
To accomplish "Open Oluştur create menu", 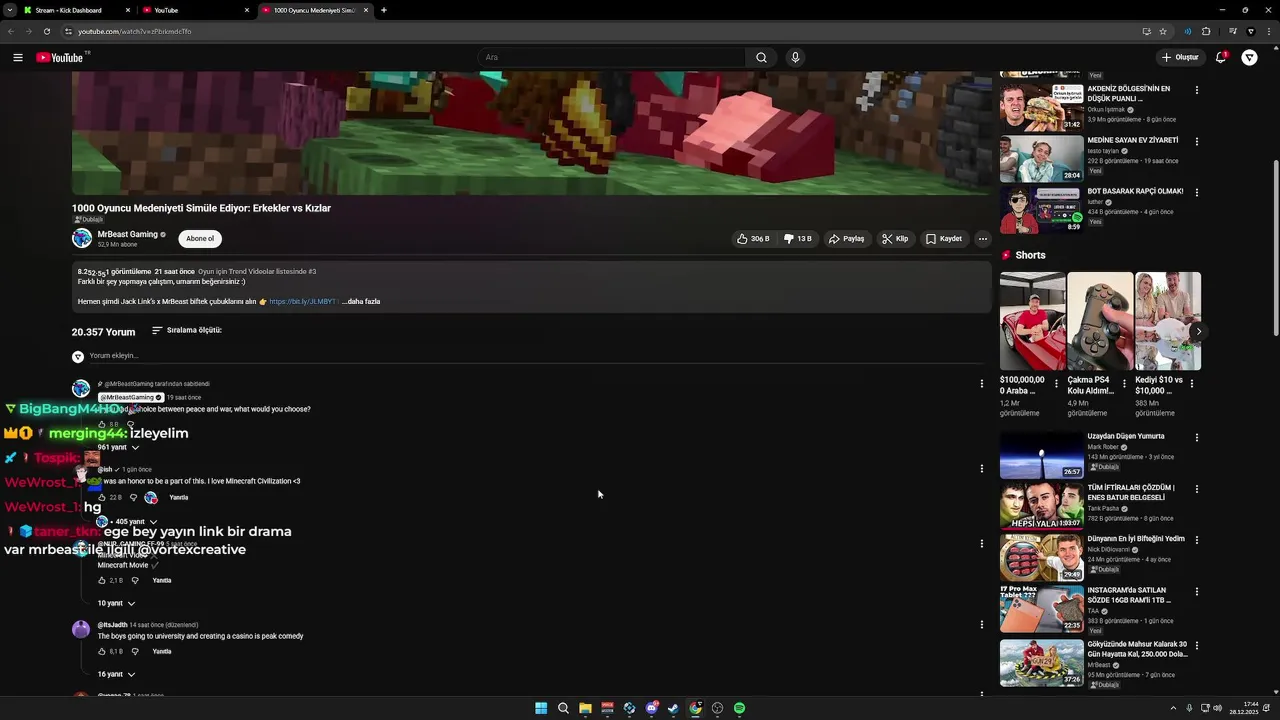I will [1180, 57].
